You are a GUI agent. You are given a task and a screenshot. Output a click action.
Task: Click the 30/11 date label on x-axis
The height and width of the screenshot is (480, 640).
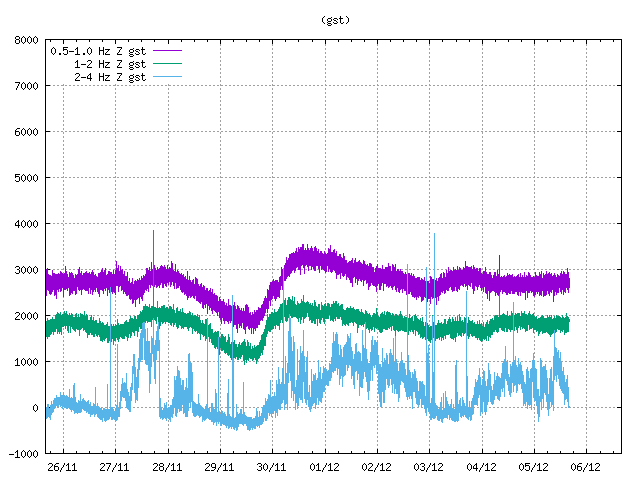(272, 467)
